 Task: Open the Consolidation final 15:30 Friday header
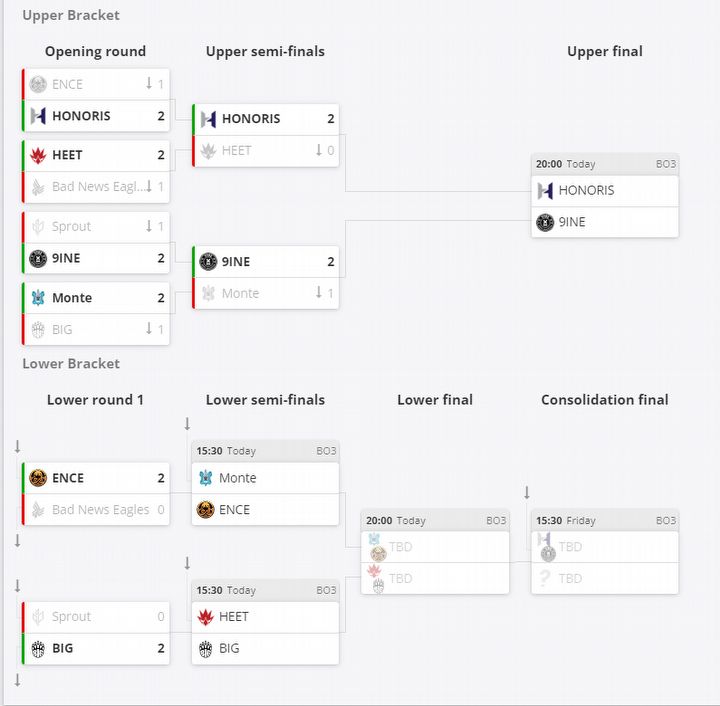605,521
